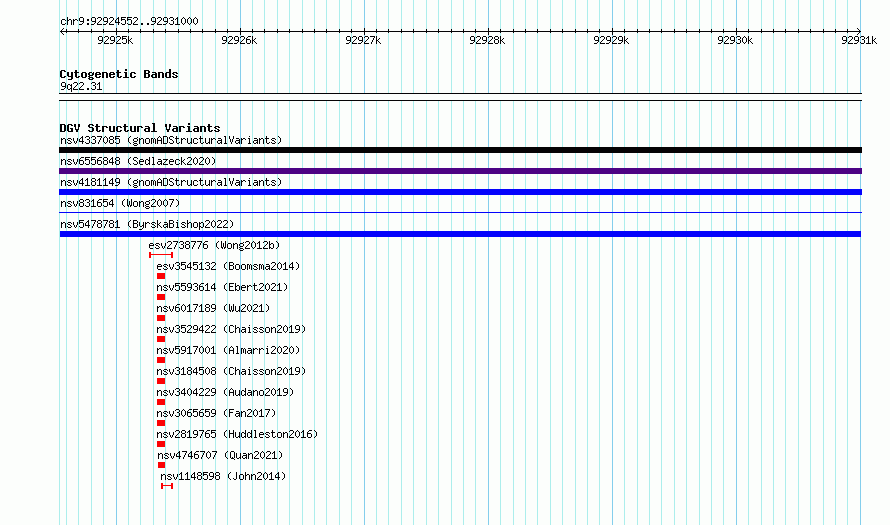890x525 pixels.
Task: Click the chr9:92924552..92931000 coordinates text
Action: [x=129, y=21]
